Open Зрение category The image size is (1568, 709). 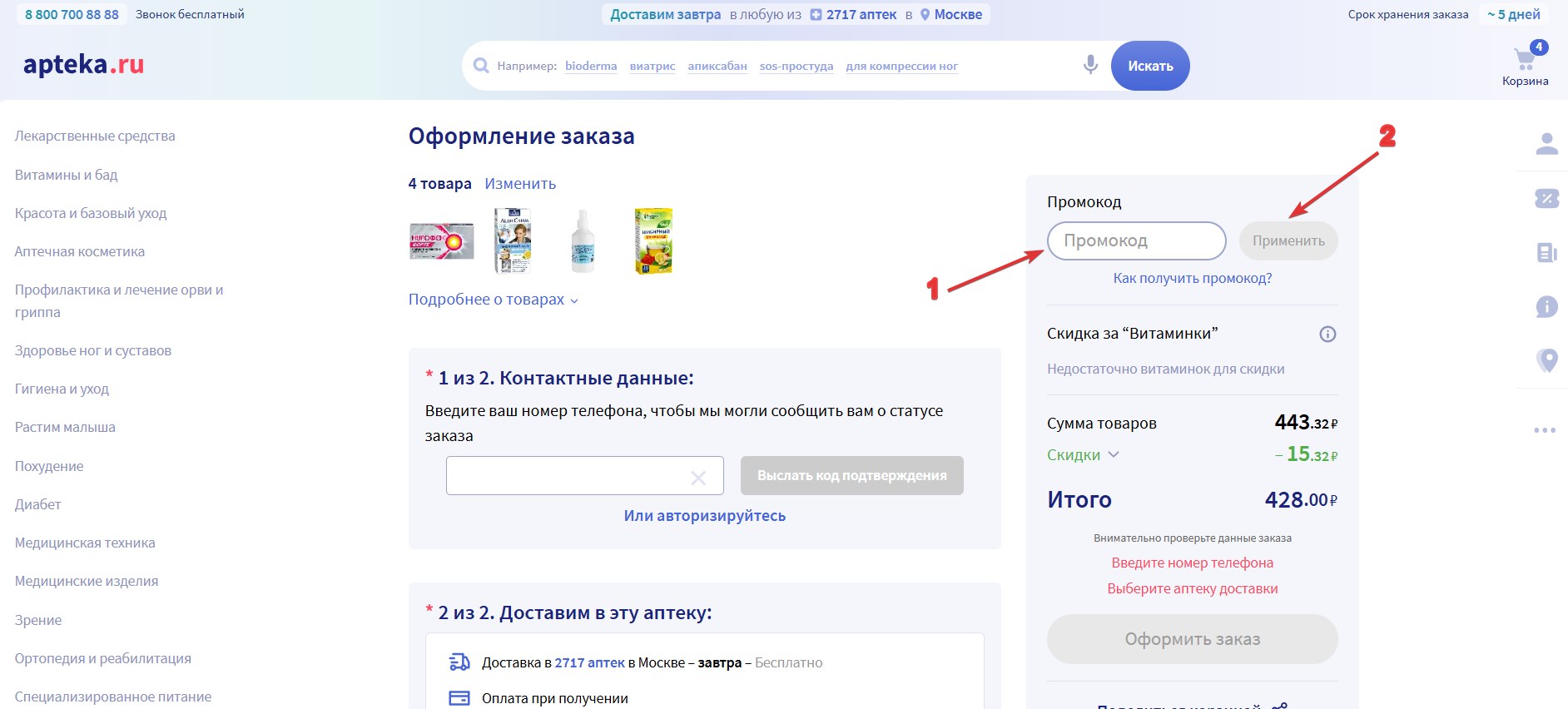(38, 620)
